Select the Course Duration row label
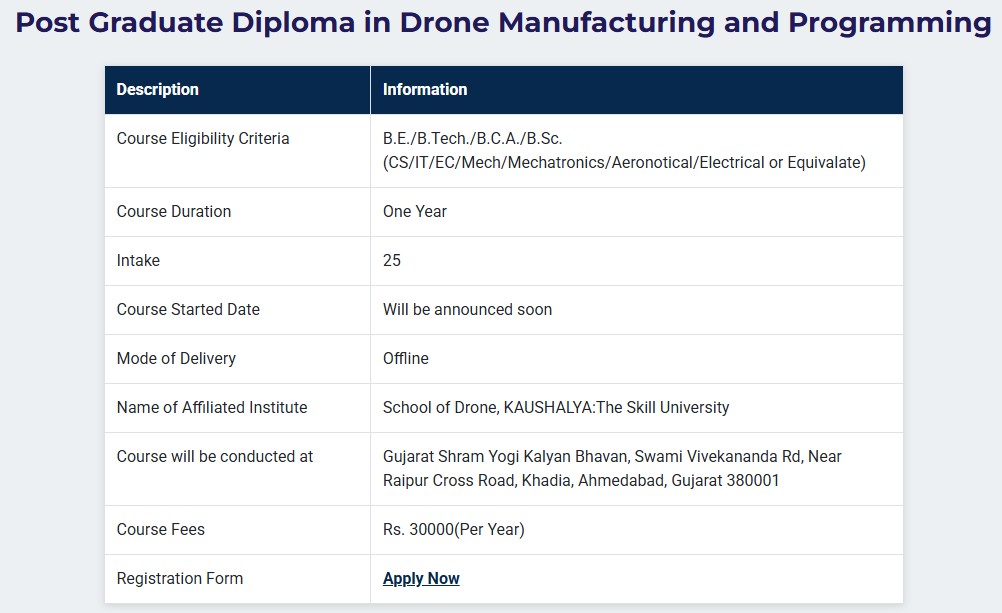1002x613 pixels. coord(174,212)
